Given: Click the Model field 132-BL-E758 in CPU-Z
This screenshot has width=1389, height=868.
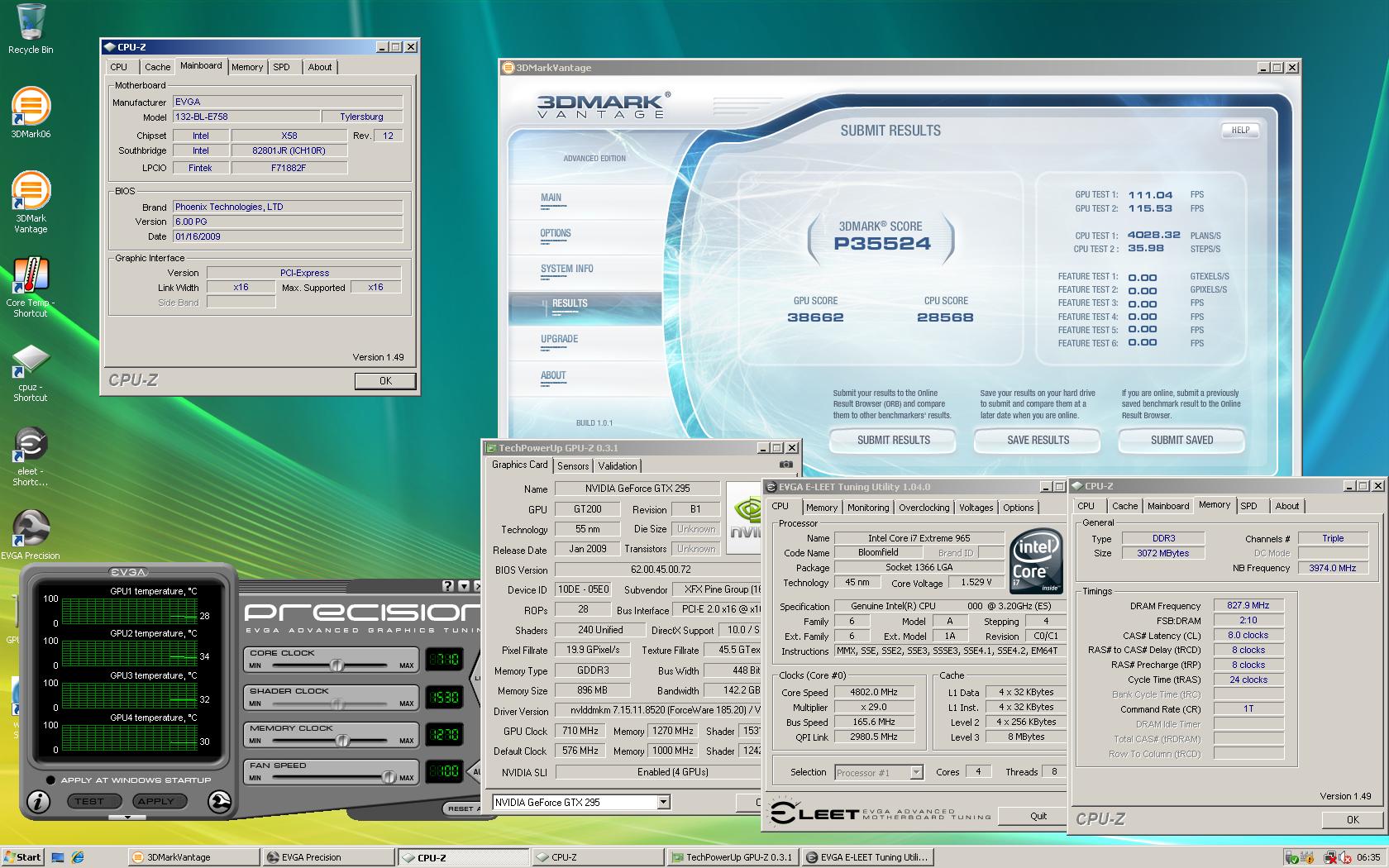Looking at the screenshot, I should coord(246,117).
